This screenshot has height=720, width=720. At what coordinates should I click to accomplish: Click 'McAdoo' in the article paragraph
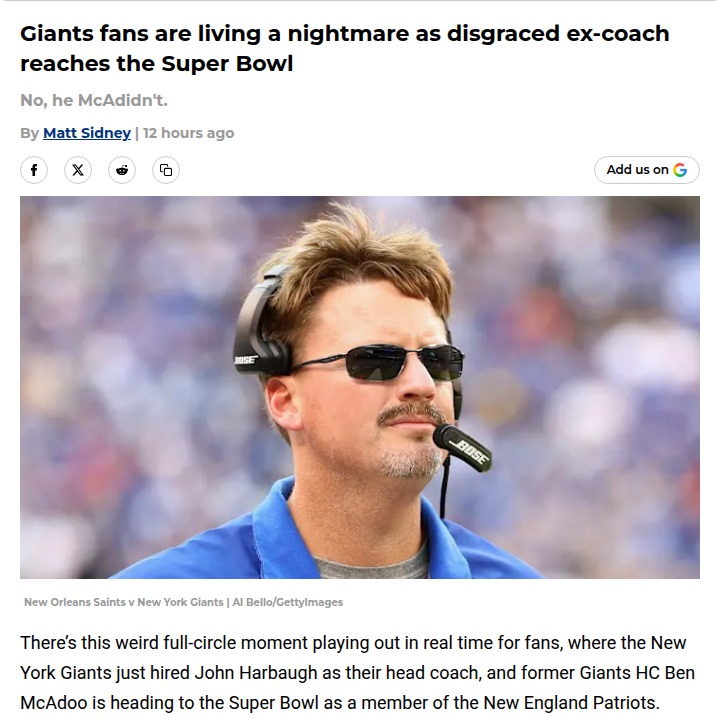pos(54,703)
